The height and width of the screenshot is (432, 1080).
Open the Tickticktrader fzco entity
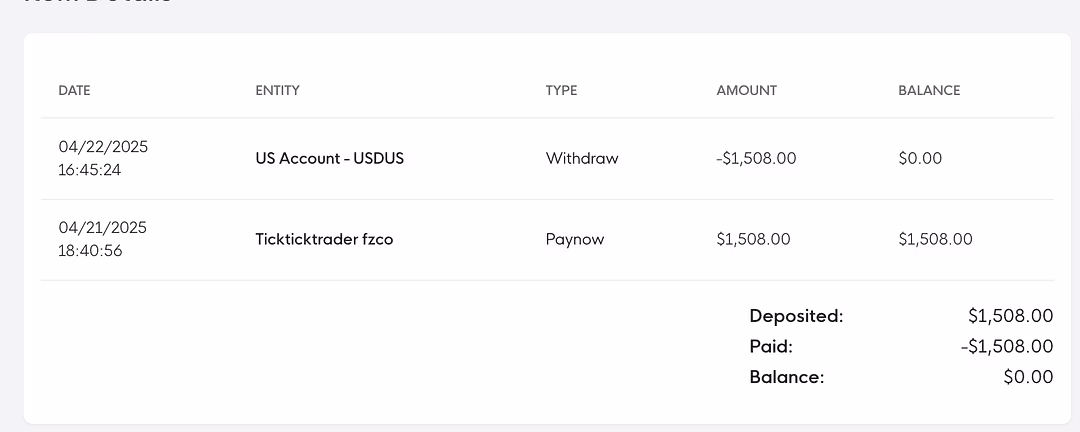click(x=324, y=240)
